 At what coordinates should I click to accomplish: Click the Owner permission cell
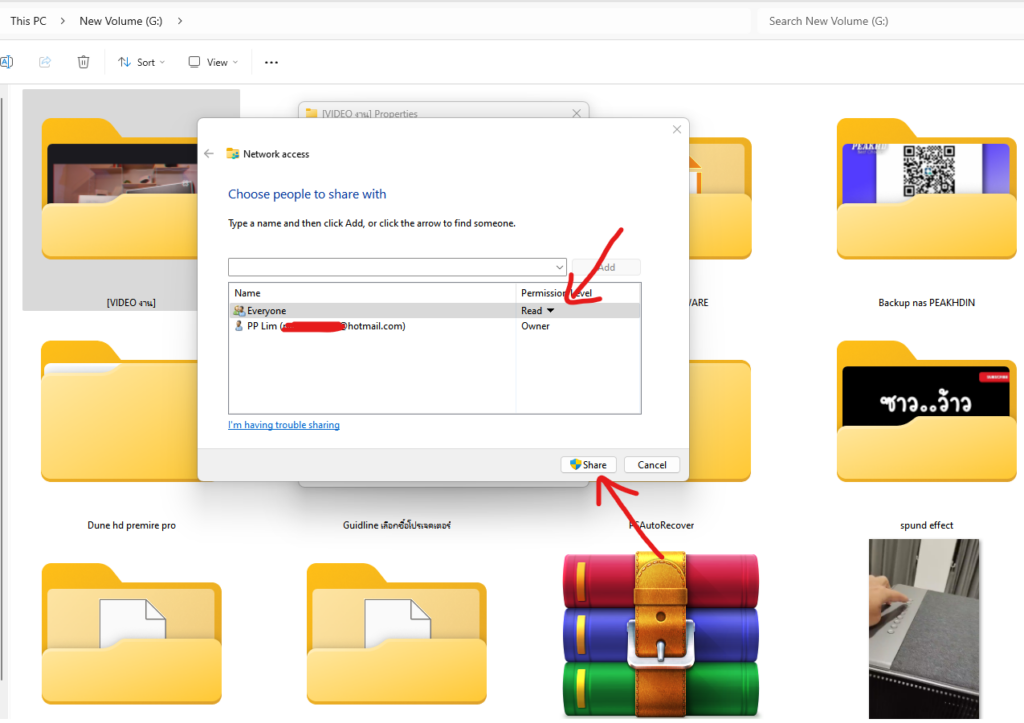[x=536, y=326]
